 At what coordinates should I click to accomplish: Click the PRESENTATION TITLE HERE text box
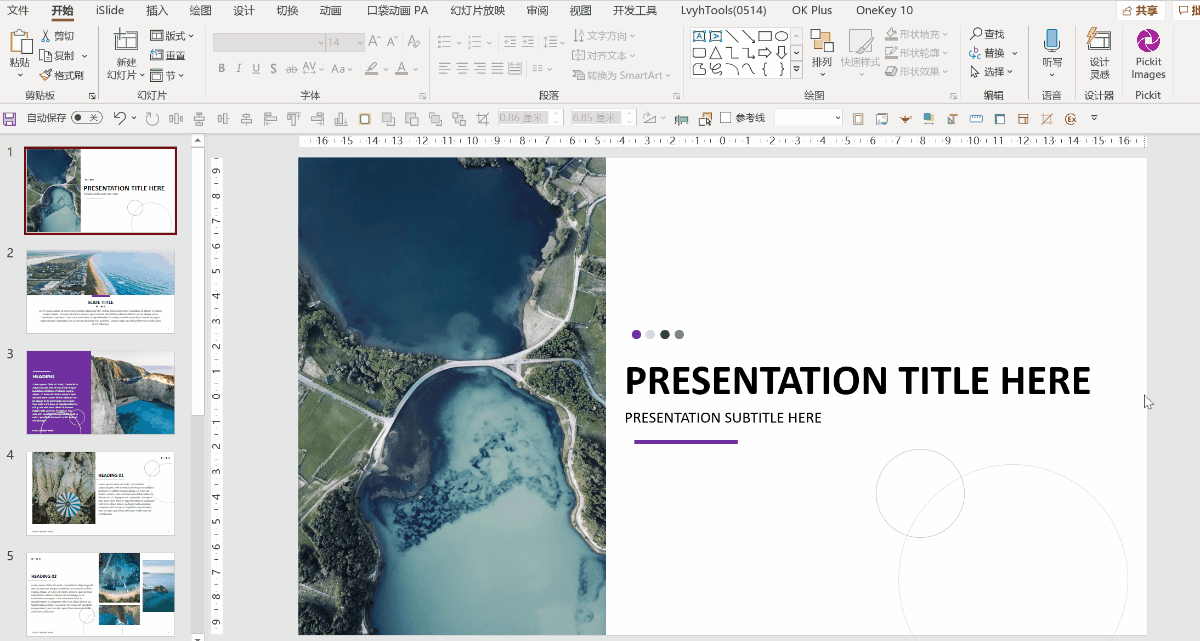tap(857, 381)
